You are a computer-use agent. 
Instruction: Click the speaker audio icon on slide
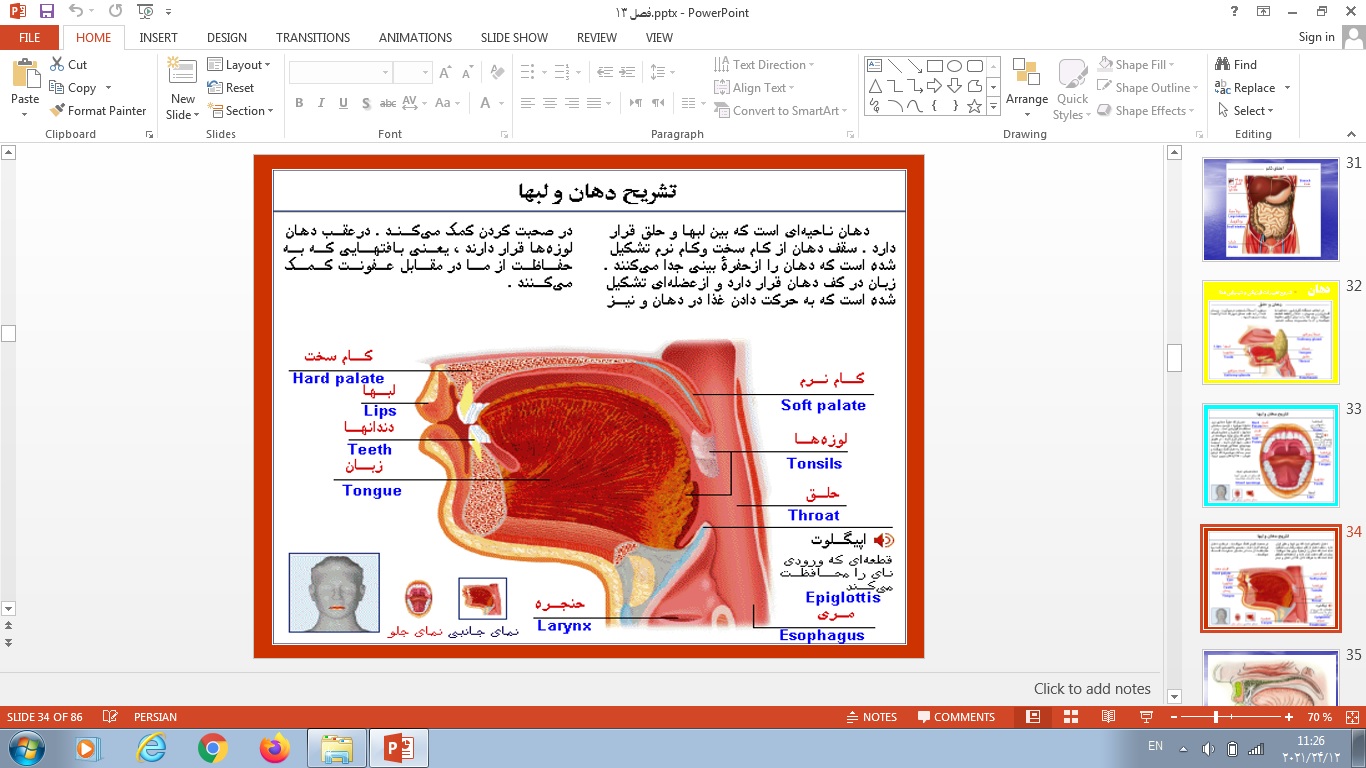coord(883,540)
